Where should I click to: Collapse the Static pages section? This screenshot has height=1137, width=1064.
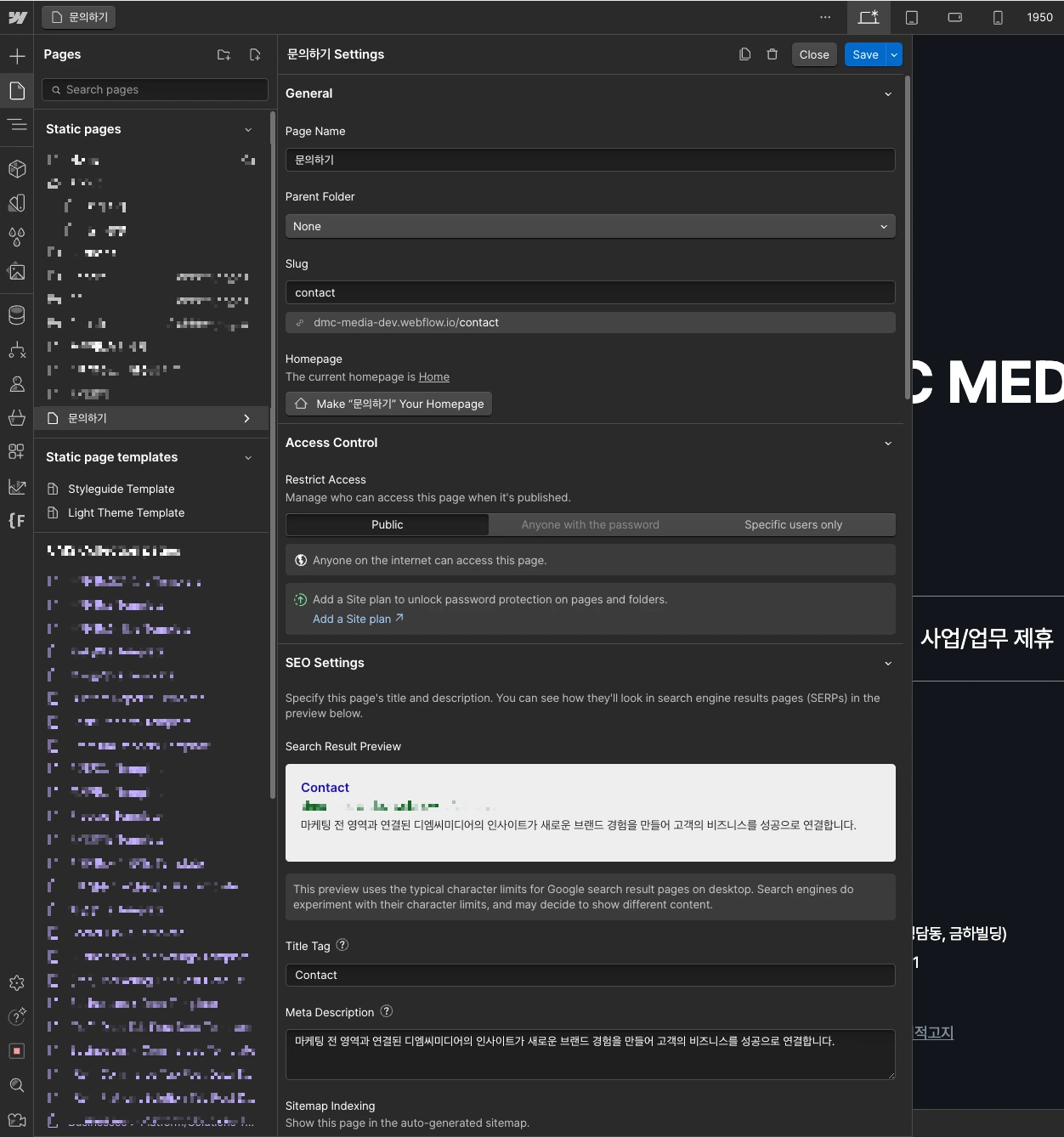[248, 130]
